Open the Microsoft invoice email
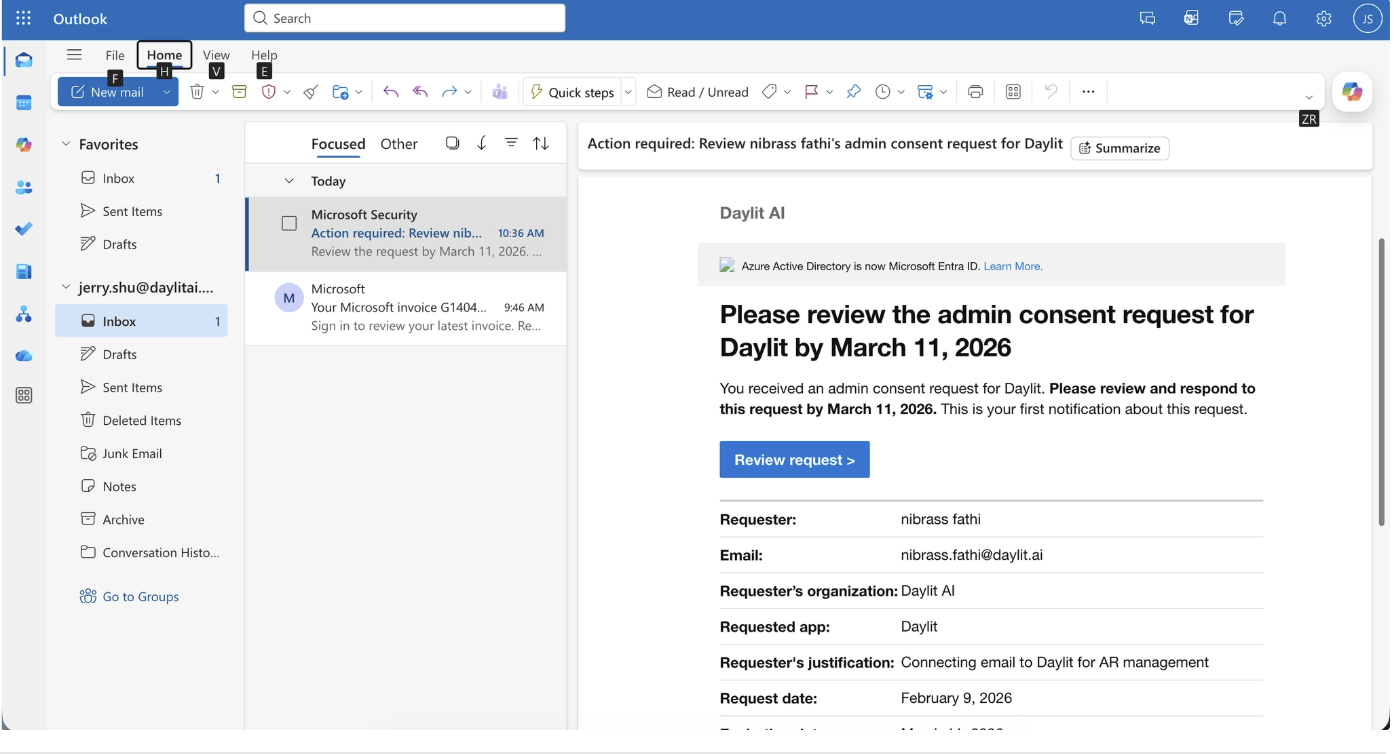This screenshot has height=754, width=1394. [x=406, y=308]
